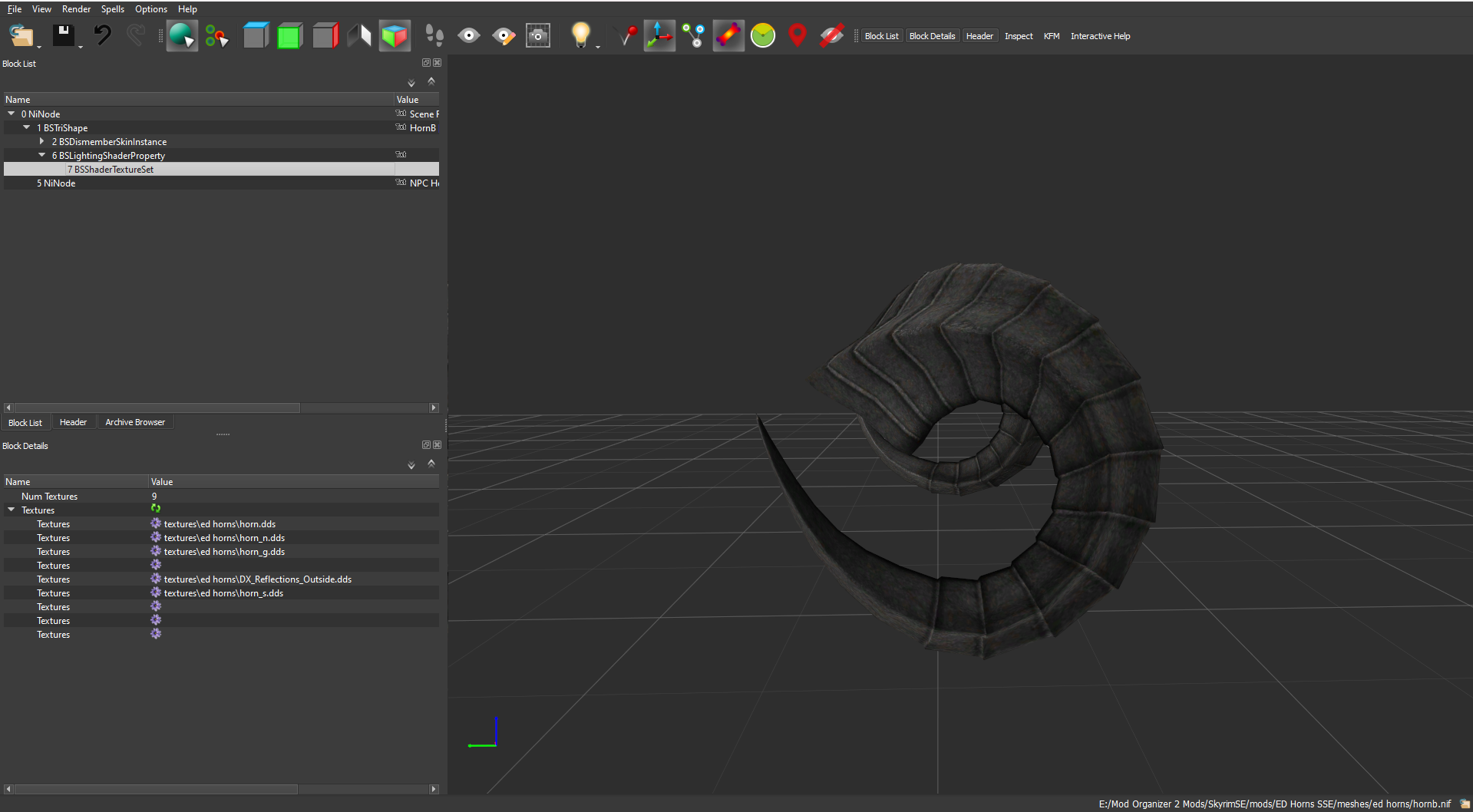Click the Interactive Help toolbar button
Screen dimensions: 1473x812
pos(1100,36)
